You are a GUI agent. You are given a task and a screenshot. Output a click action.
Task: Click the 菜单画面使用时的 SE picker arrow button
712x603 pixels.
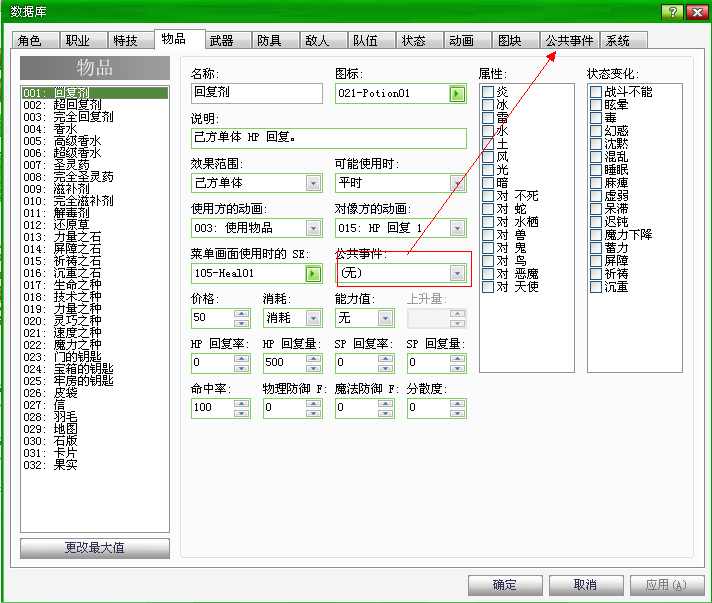pyautogui.click(x=313, y=274)
